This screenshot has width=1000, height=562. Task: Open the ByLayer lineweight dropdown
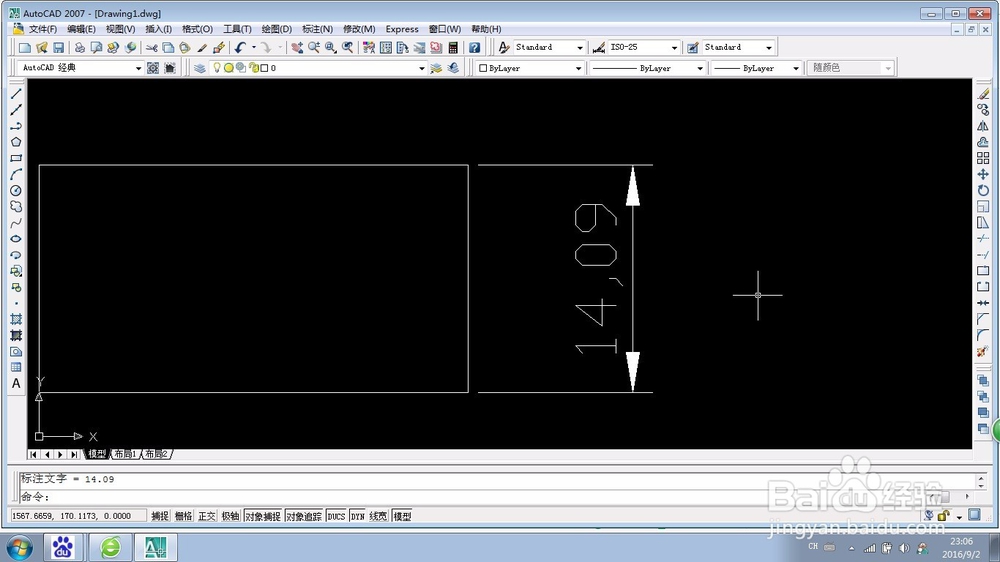(x=796, y=68)
